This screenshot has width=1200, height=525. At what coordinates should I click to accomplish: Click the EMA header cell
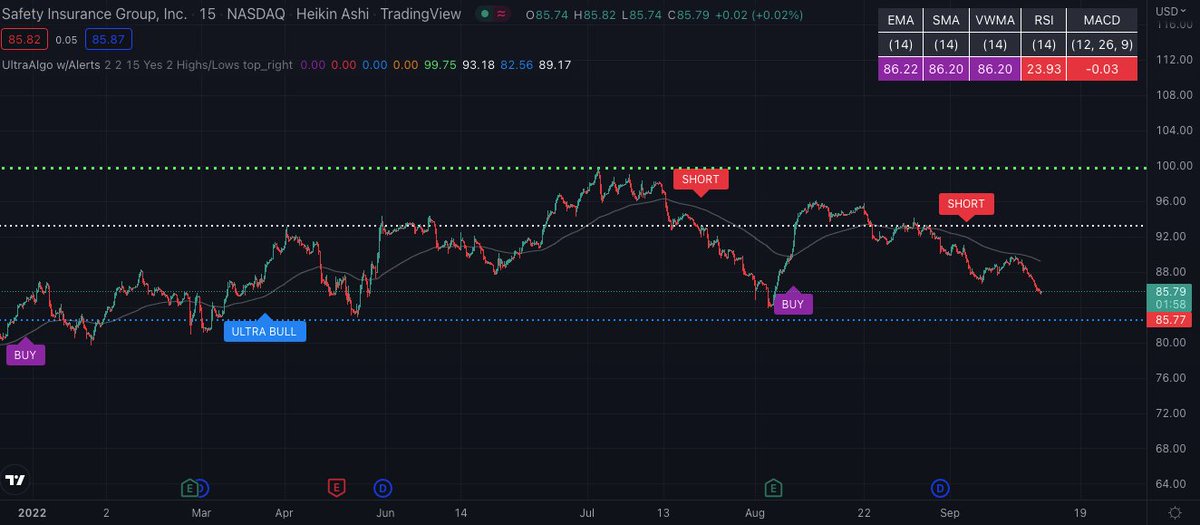[901, 20]
